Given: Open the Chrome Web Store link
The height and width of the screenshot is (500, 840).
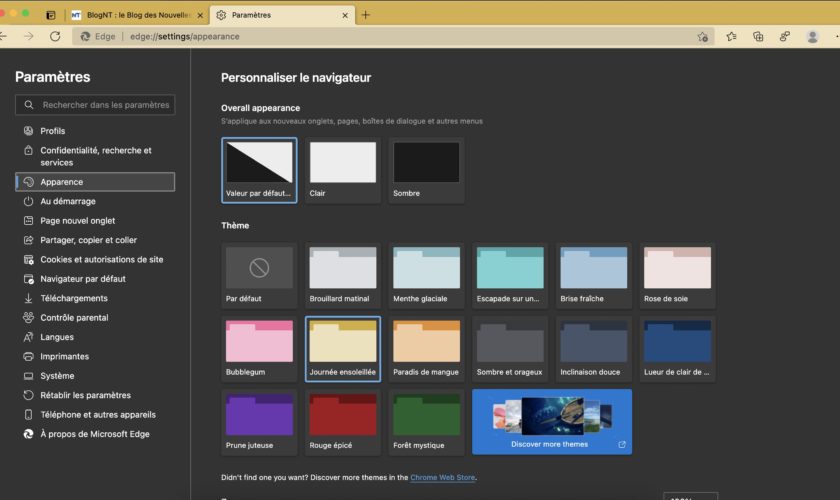Looking at the screenshot, I should (x=442, y=478).
